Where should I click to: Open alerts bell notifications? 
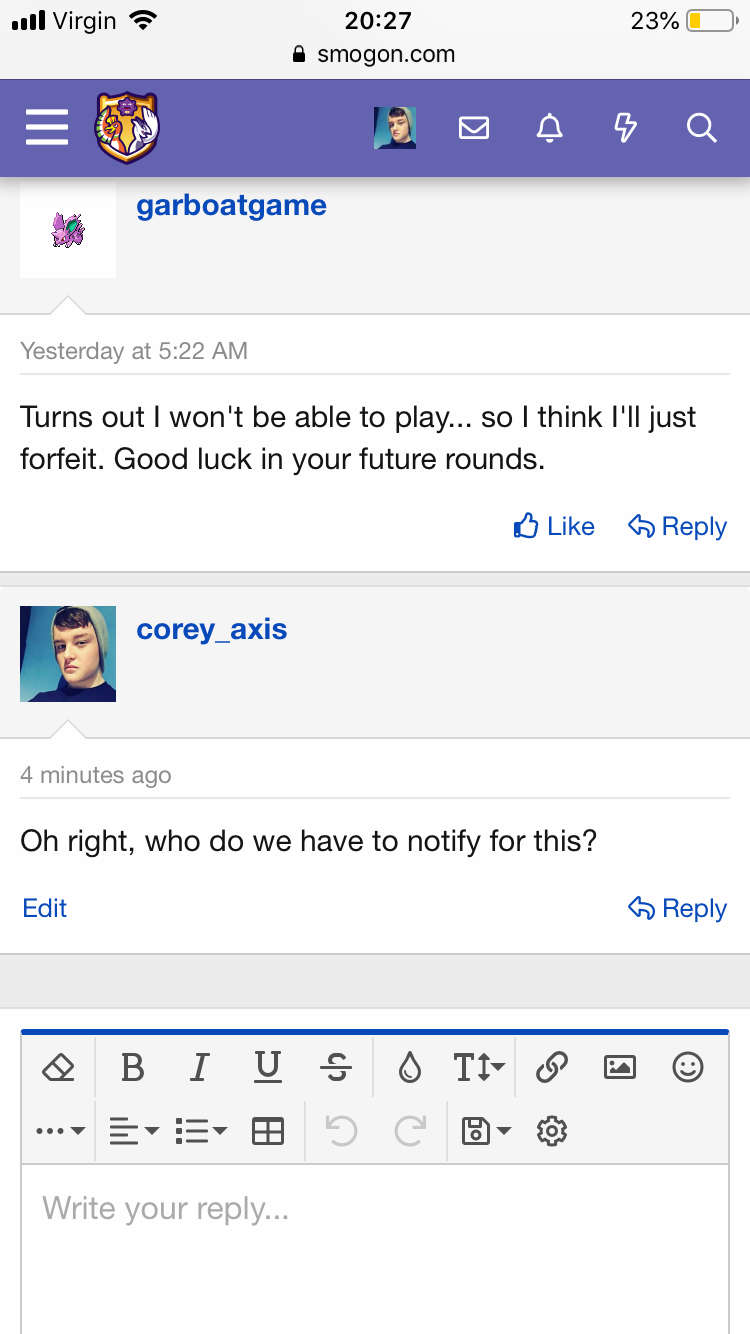(x=549, y=128)
